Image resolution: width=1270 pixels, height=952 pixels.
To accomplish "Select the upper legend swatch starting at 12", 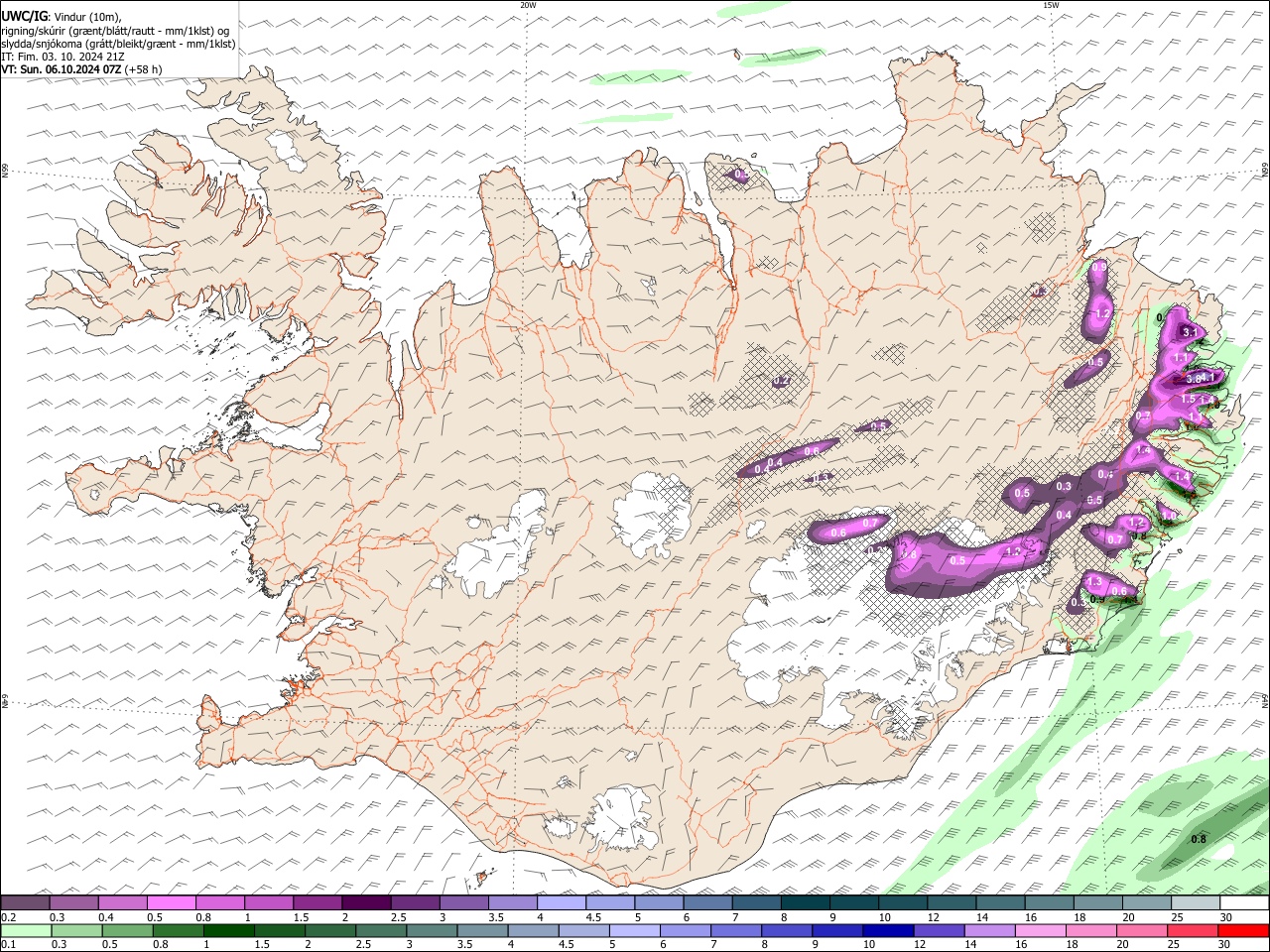I will click(952, 902).
